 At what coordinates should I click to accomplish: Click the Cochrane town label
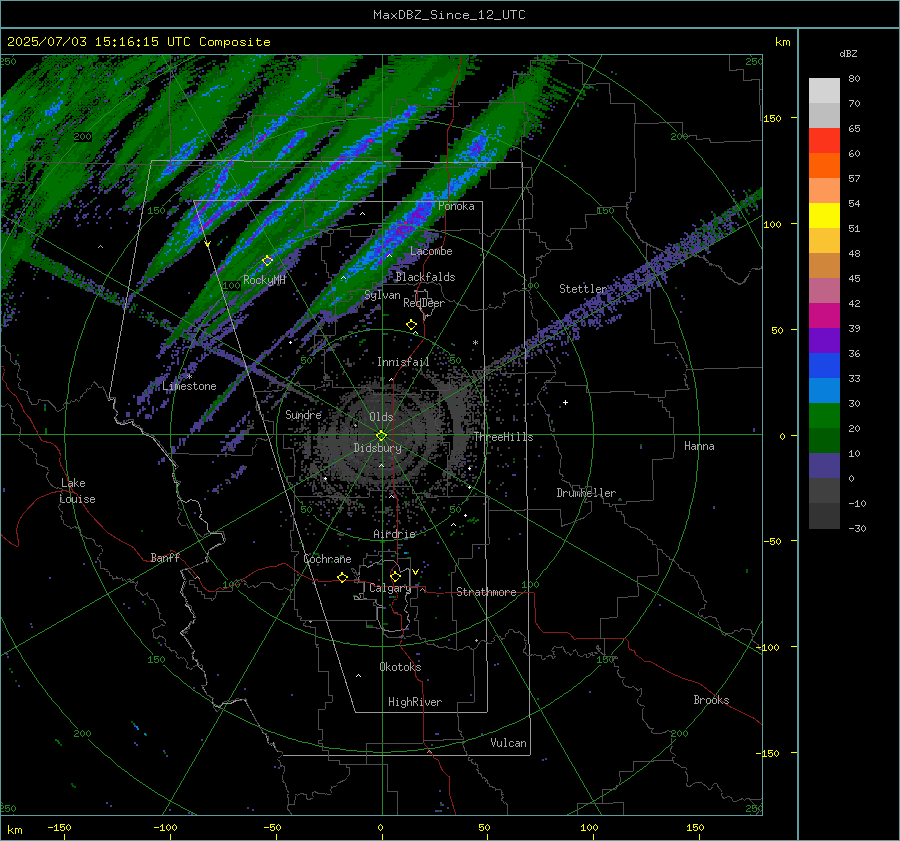[x=327, y=559]
